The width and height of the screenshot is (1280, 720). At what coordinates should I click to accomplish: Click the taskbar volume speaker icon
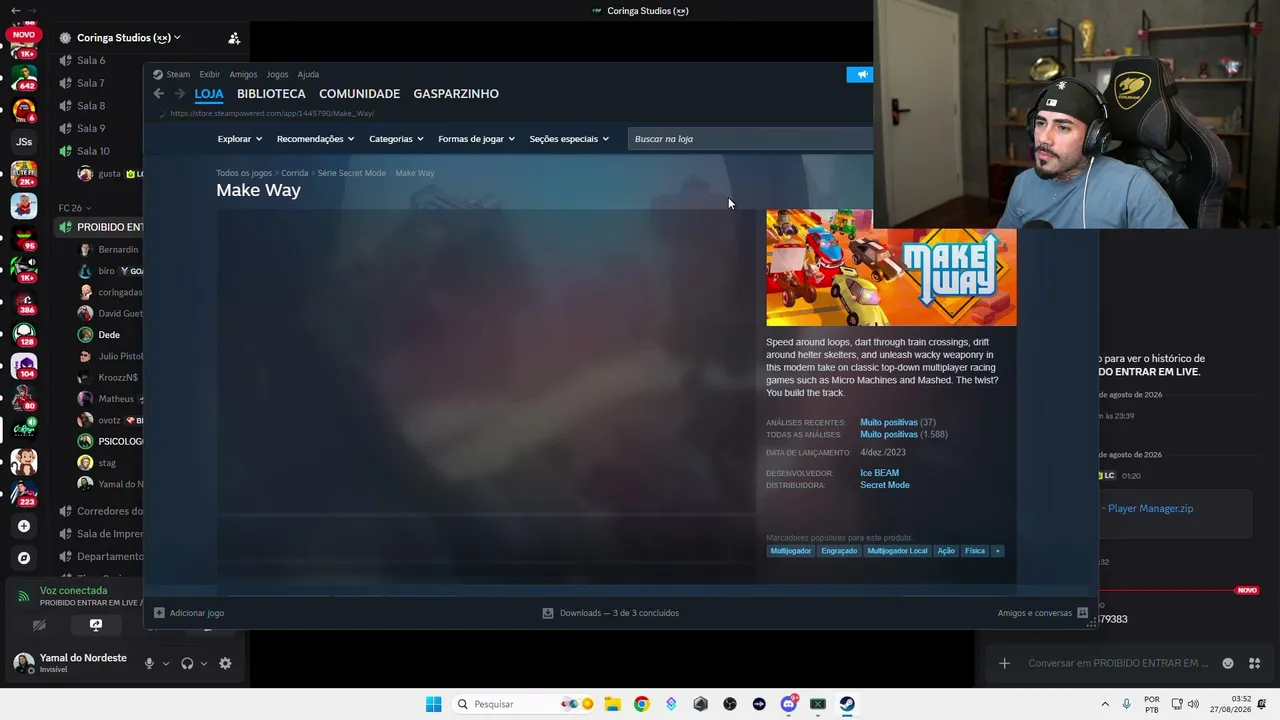point(1193,704)
